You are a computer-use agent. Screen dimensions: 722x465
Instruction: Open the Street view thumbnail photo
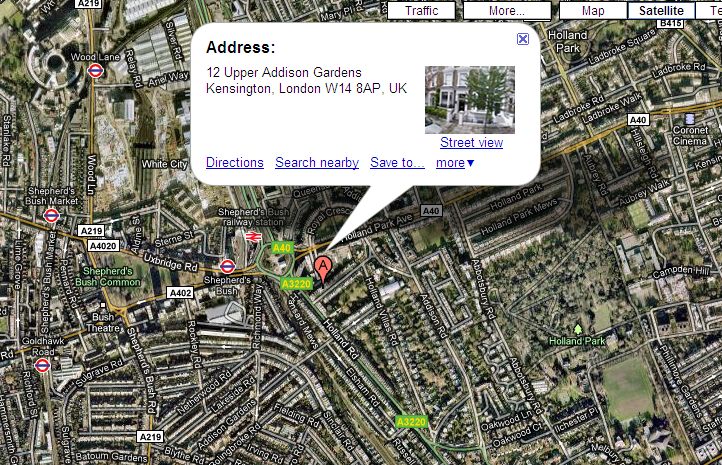pos(470,99)
